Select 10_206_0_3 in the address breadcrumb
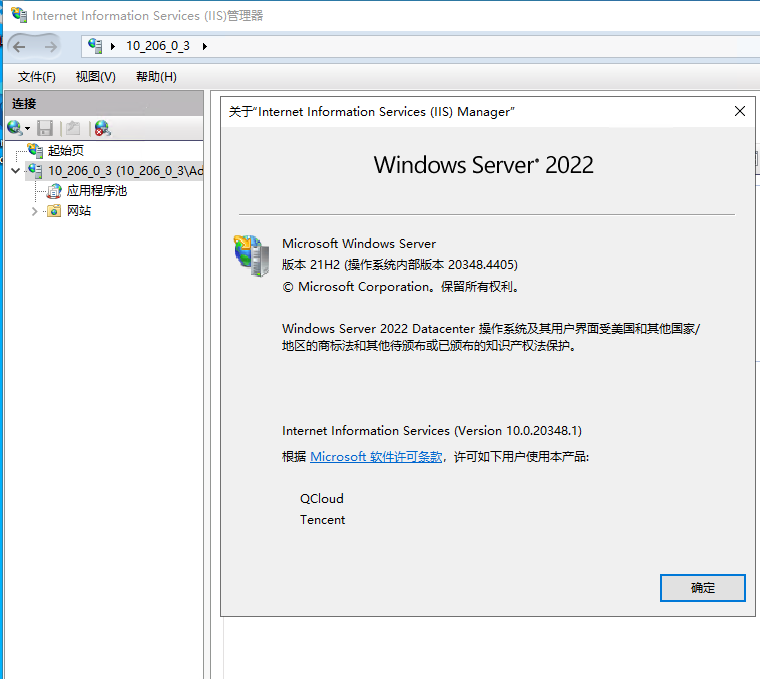This screenshot has width=760, height=679. pos(158,46)
